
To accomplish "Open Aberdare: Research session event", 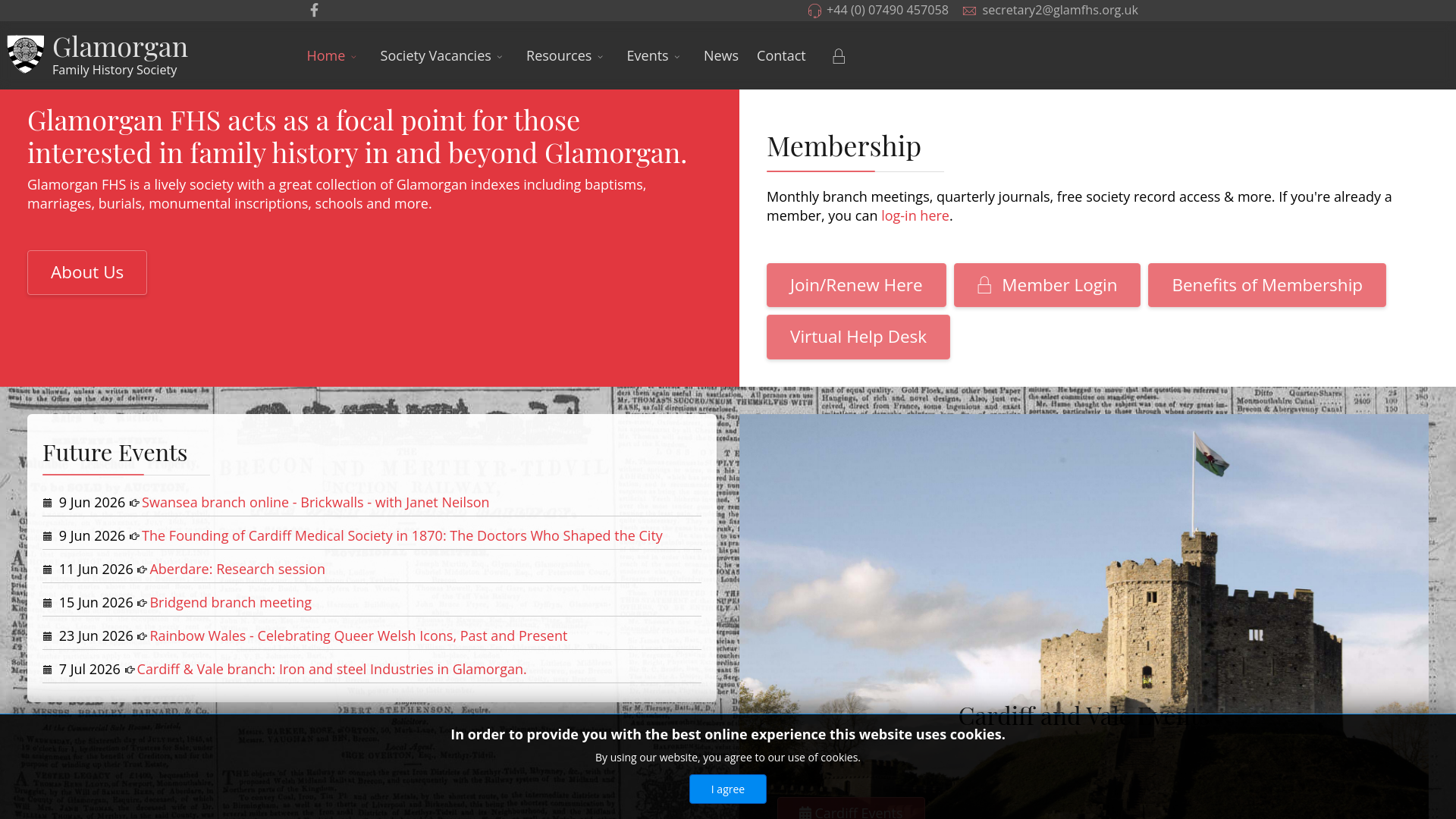I will (237, 569).
